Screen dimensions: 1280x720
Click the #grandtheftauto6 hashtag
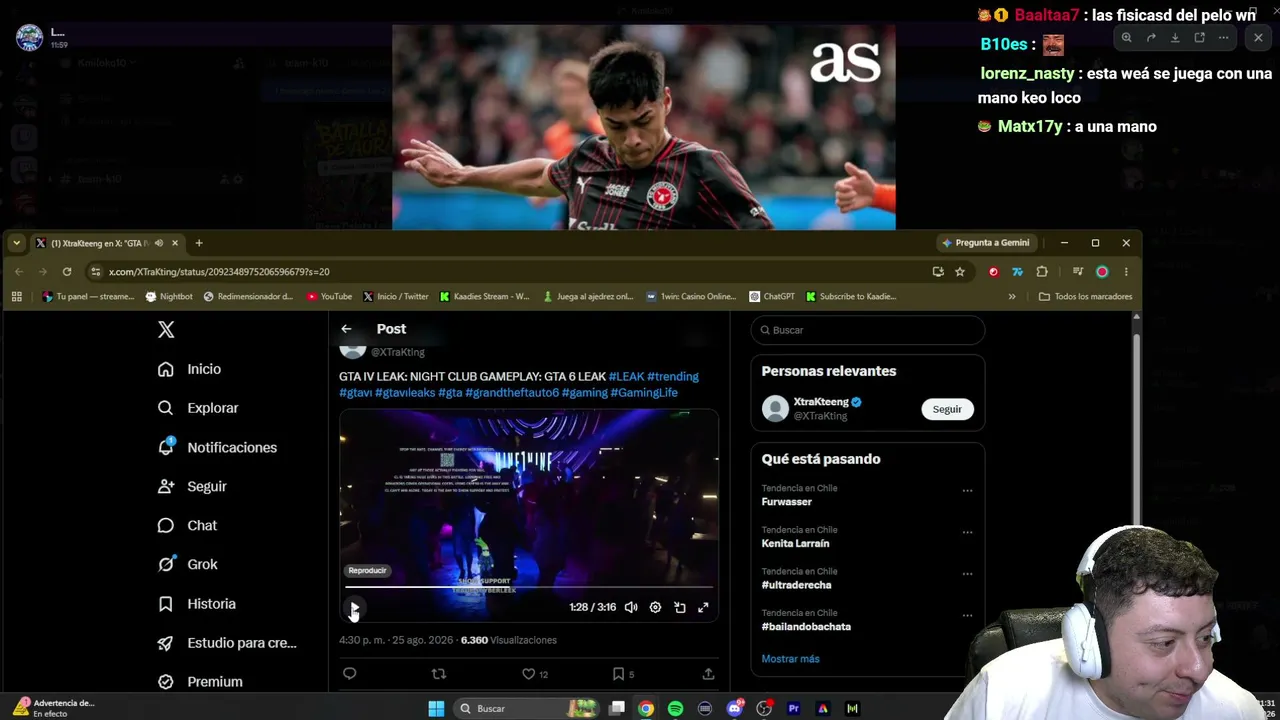512,392
